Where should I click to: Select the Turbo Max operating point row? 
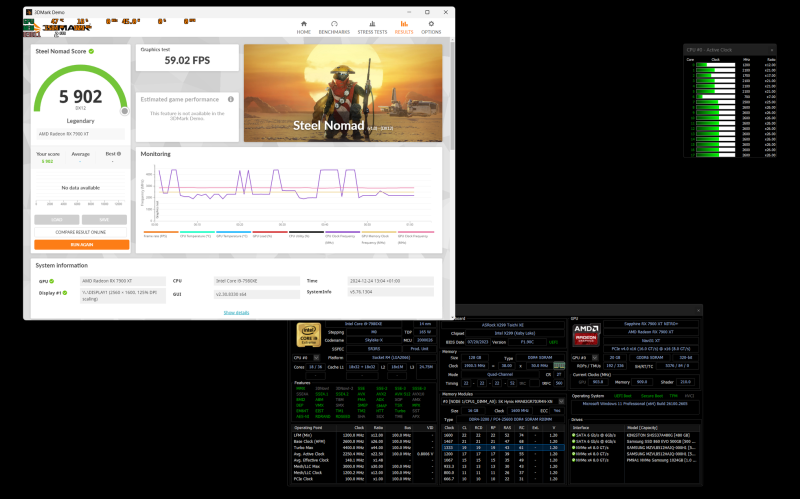point(365,447)
